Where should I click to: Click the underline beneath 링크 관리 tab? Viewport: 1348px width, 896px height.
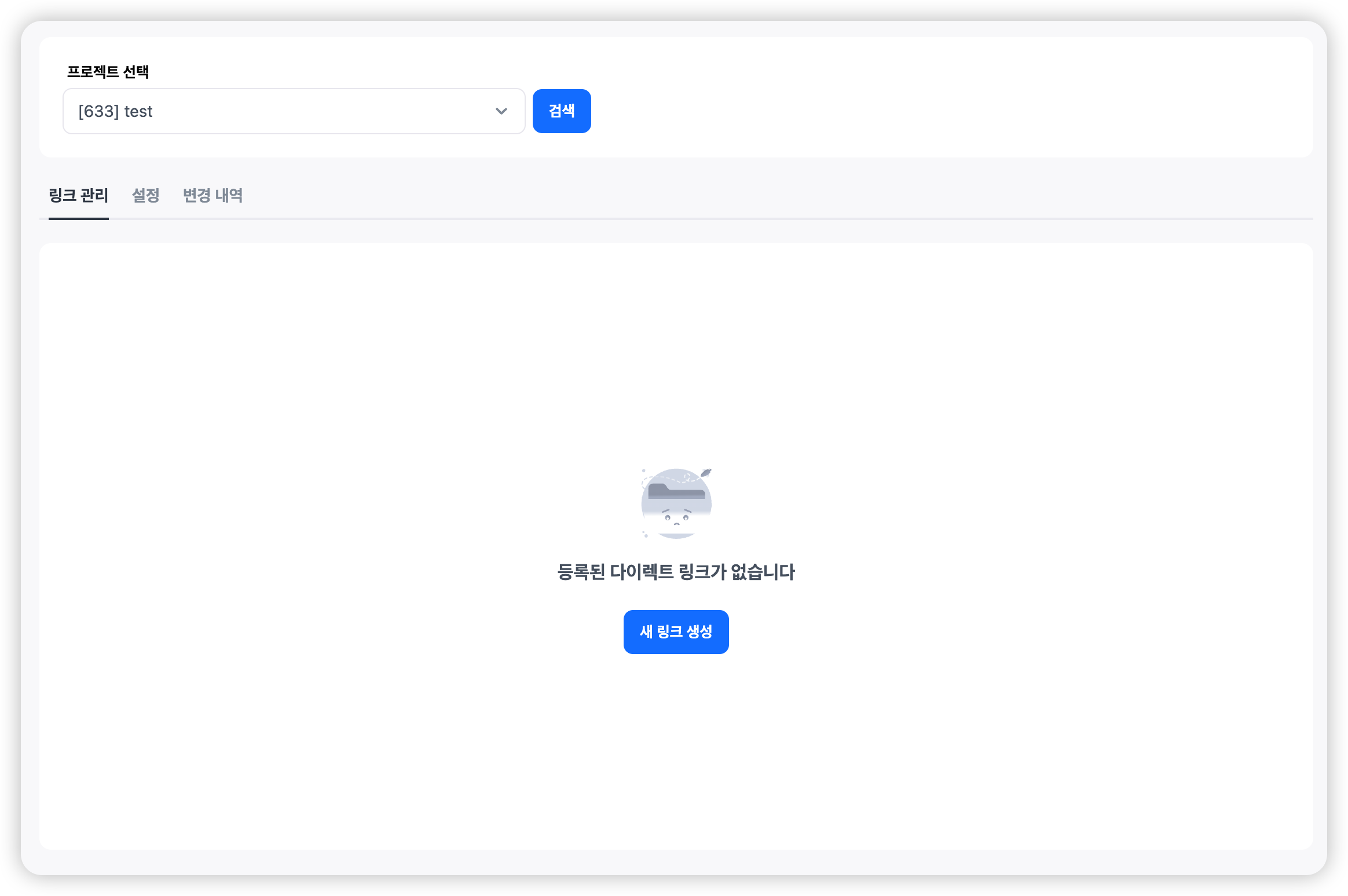coord(78,218)
